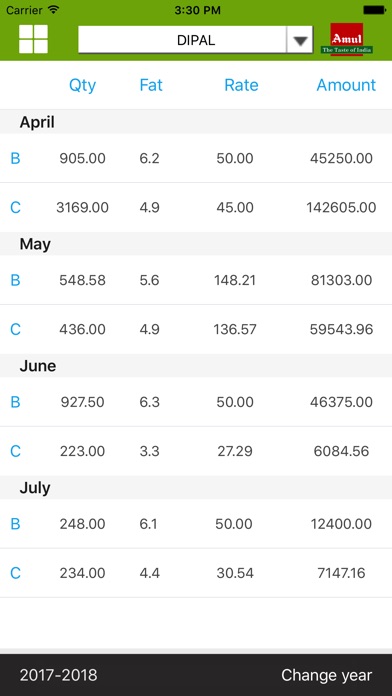The height and width of the screenshot is (696, 392).
Task: Expand the DIPAL dropdown arrow
Action: pos(300,40)
